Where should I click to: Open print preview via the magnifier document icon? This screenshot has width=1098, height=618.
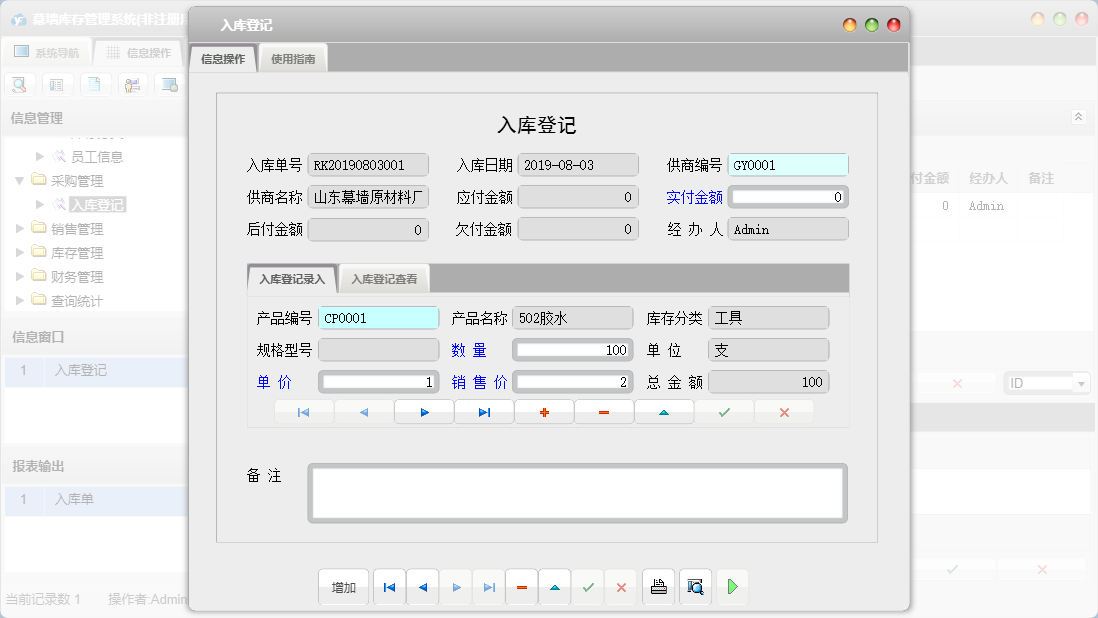pyautogui.click(x=695, y=587)
